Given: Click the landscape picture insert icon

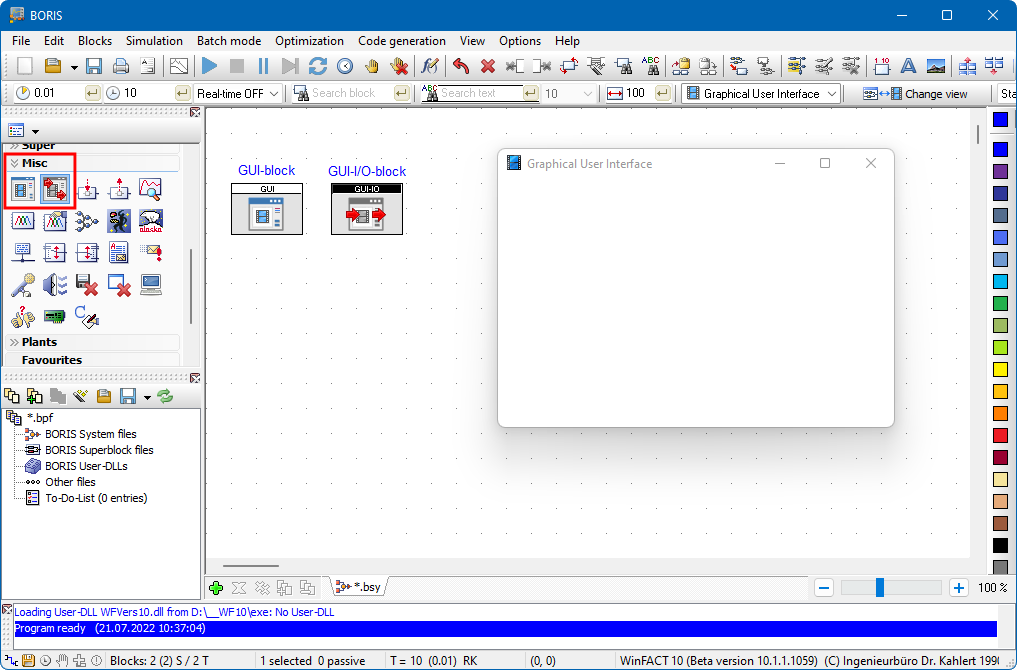Looking at the screenshot, I should point(936,66).
